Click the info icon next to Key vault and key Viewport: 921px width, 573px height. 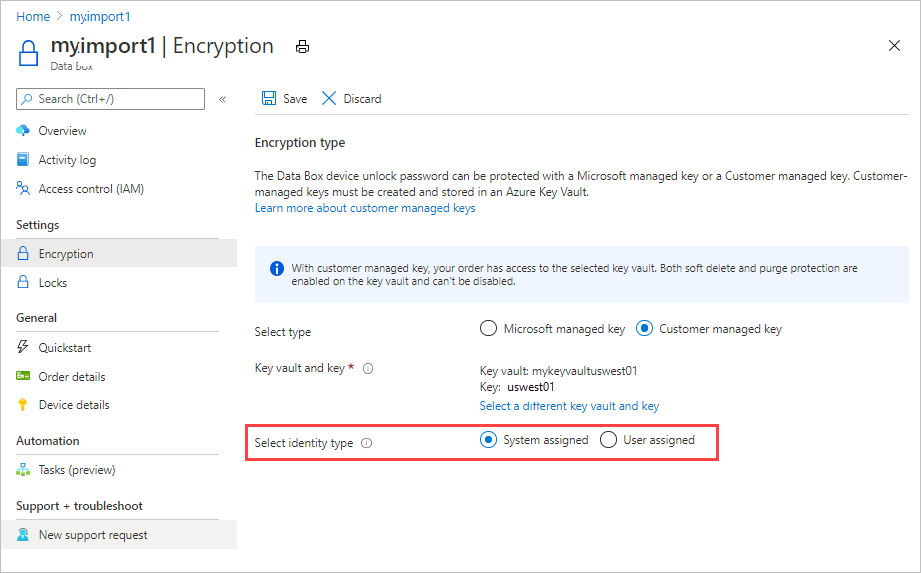pyautogui.click(x=368, y=369)
